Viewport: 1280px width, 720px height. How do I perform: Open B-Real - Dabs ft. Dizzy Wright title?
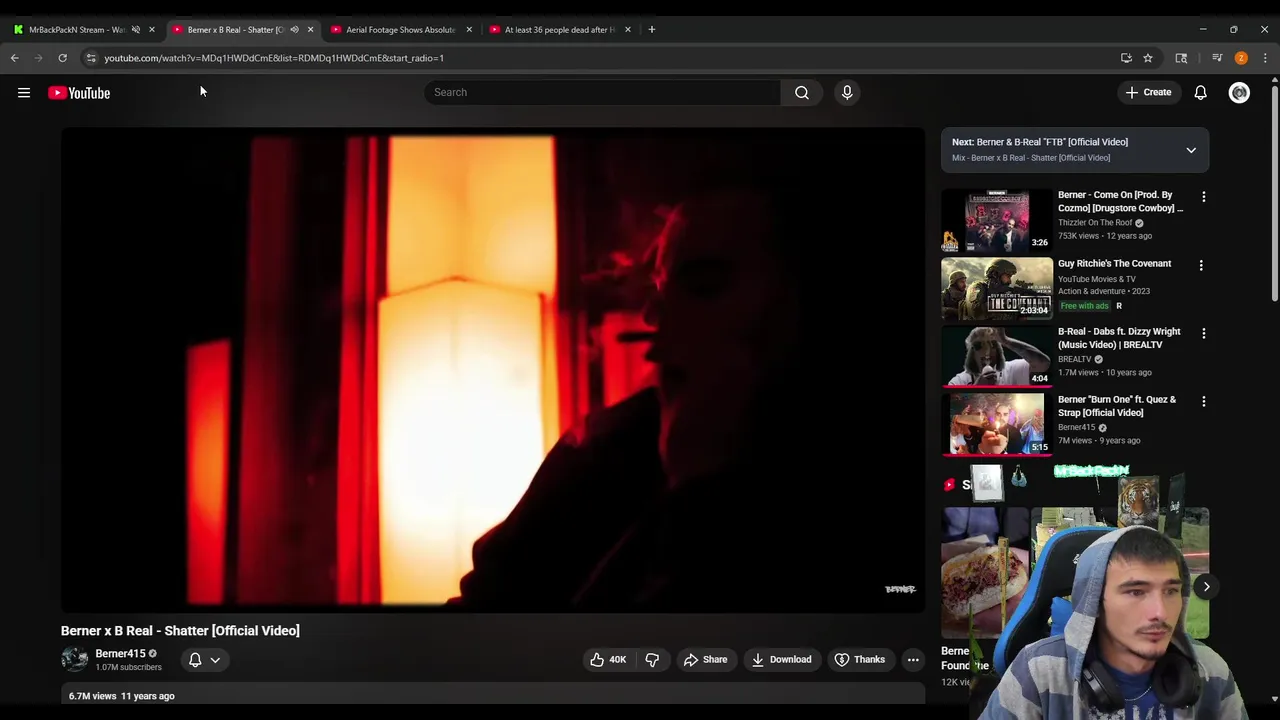coord(1119,338)
